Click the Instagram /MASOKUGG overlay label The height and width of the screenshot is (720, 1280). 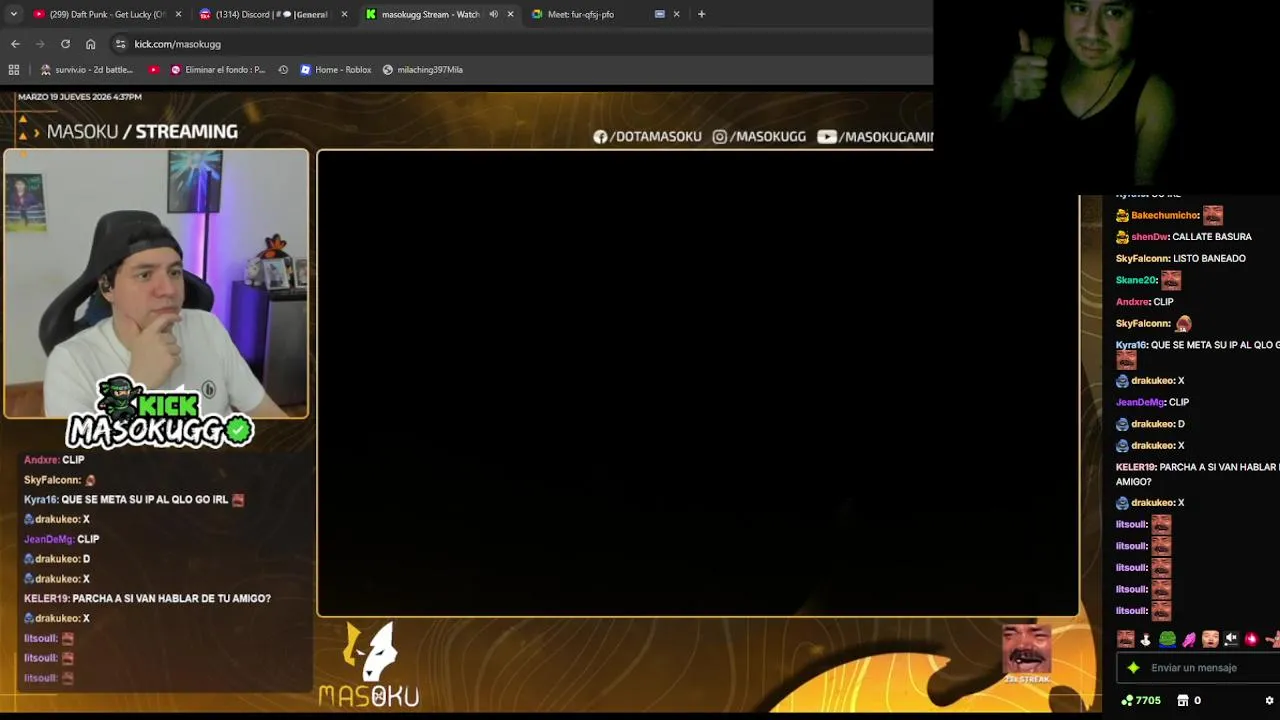pyautogui.click(x=759, y=137)
